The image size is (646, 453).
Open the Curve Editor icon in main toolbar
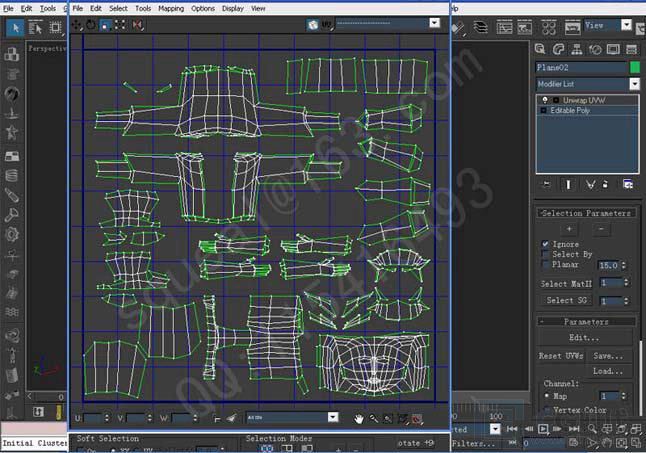click(x=504, y=28)
